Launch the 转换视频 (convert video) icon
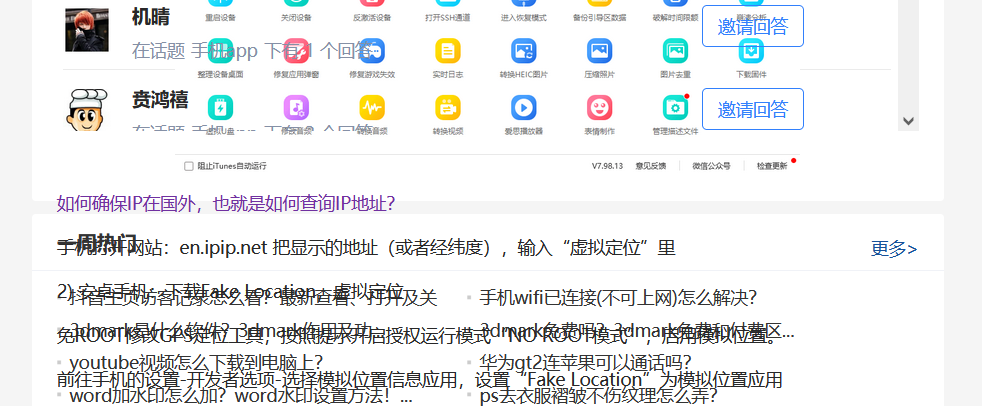Image resolution: width=982 pixels, height=406 pixels. pos(447,108)
